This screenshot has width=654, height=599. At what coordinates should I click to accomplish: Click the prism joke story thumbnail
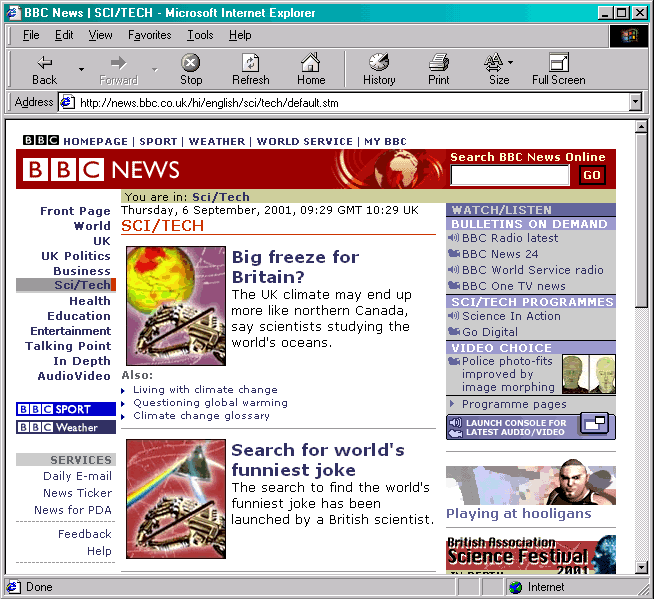tap(176, 499)
